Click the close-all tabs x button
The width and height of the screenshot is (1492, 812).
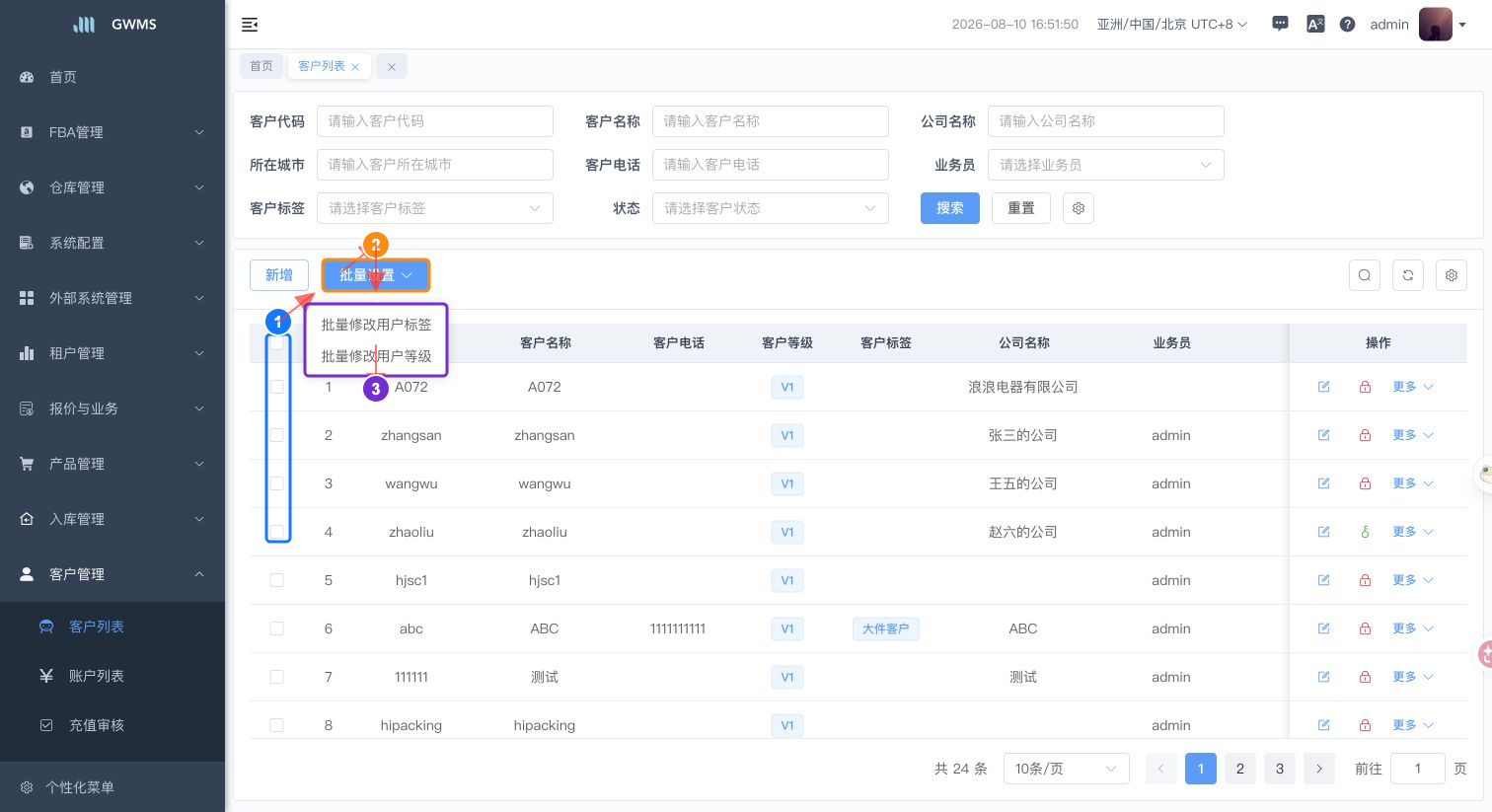(392, 66)
